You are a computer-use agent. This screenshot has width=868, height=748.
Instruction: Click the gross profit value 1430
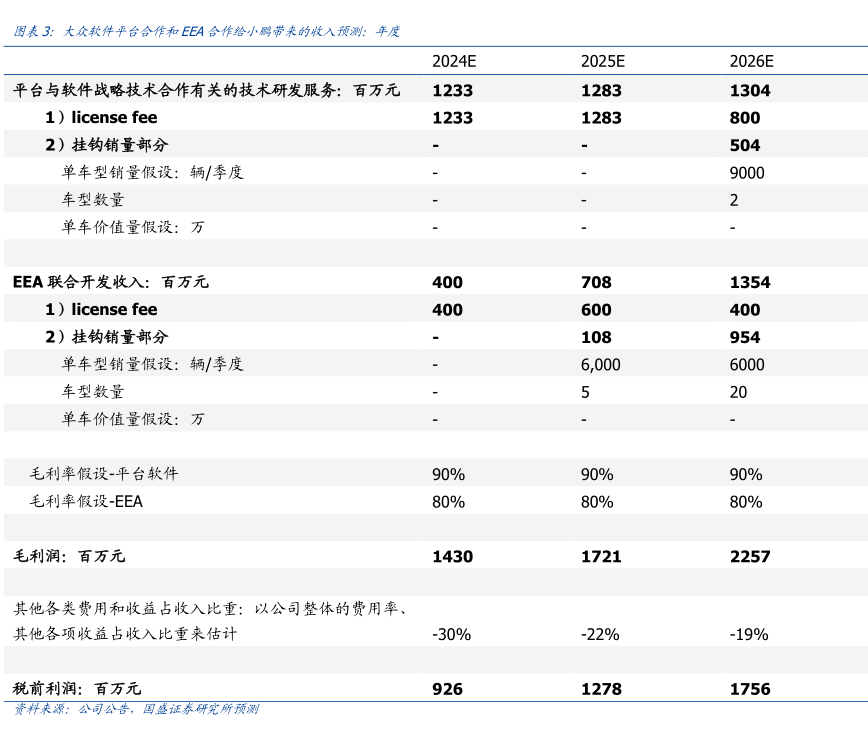click(x=453, y=556)
